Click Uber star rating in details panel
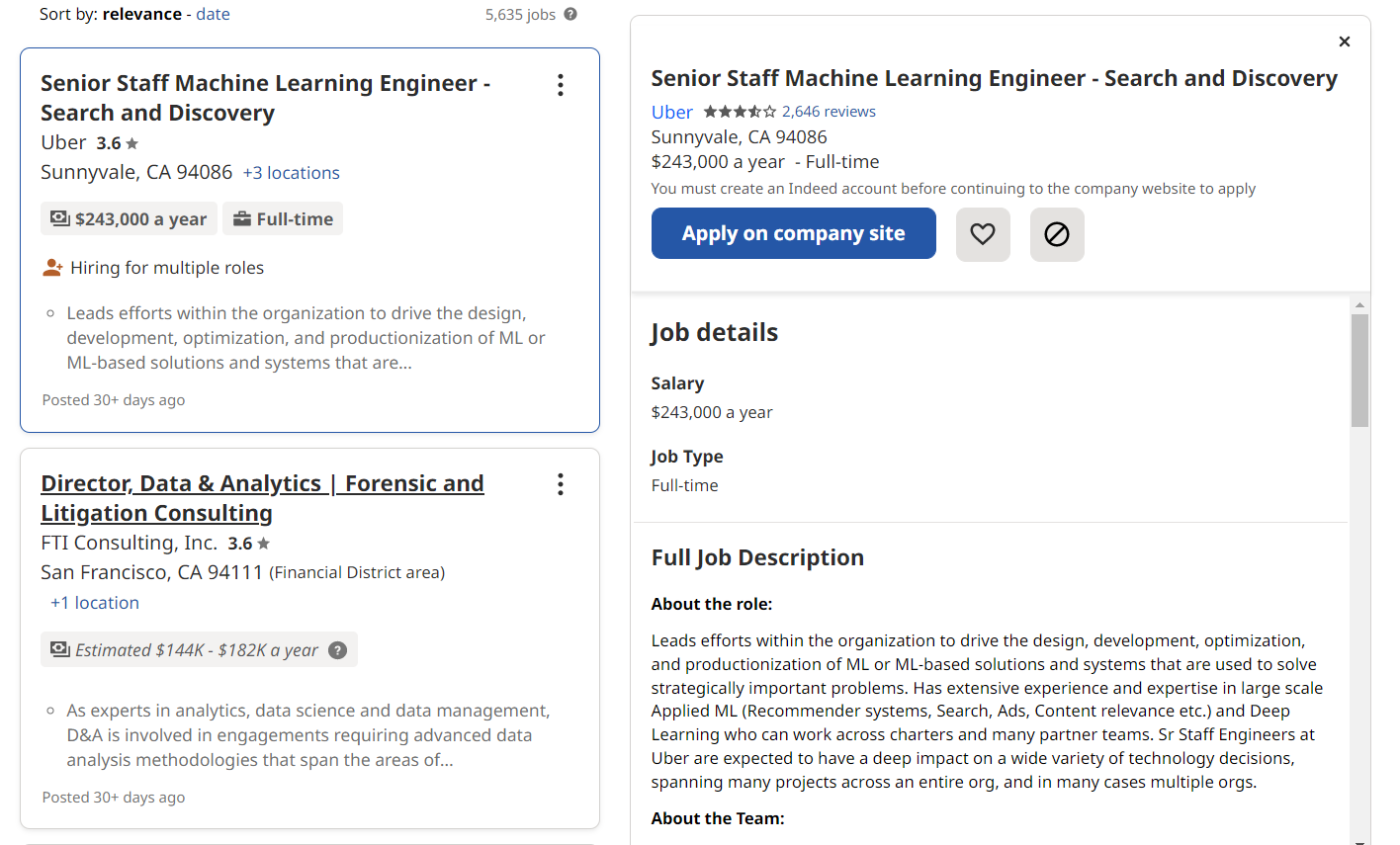This screenshot has width=1400, height=845. [x=740, y=112]
